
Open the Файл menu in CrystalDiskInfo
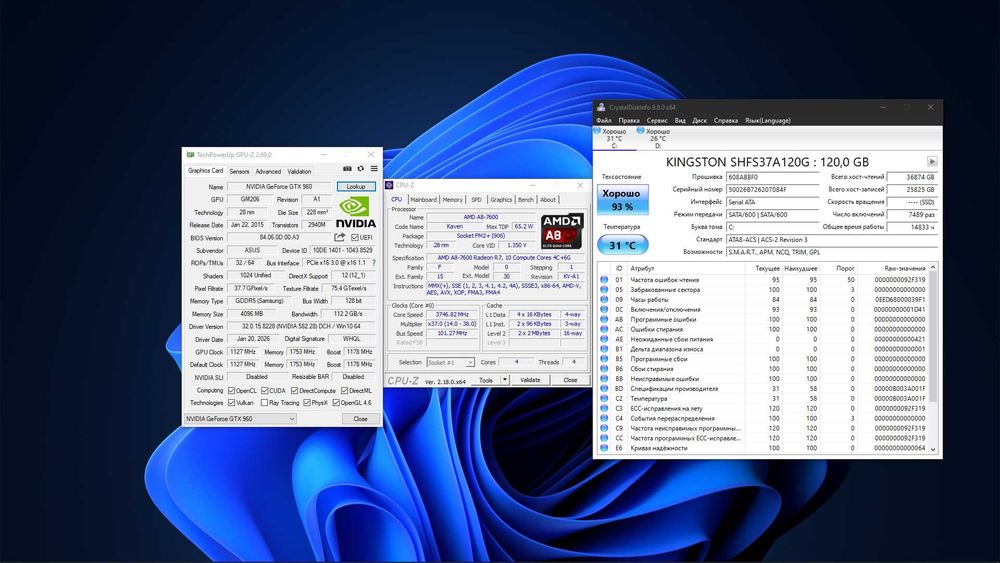point(604,121)
